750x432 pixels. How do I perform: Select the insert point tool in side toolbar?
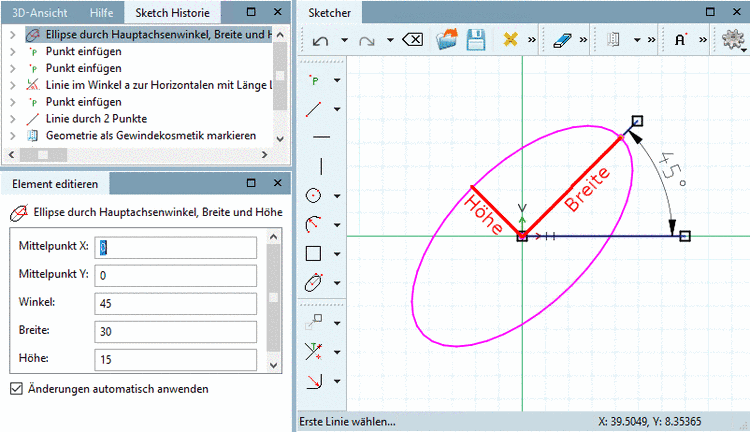(314, 80)
